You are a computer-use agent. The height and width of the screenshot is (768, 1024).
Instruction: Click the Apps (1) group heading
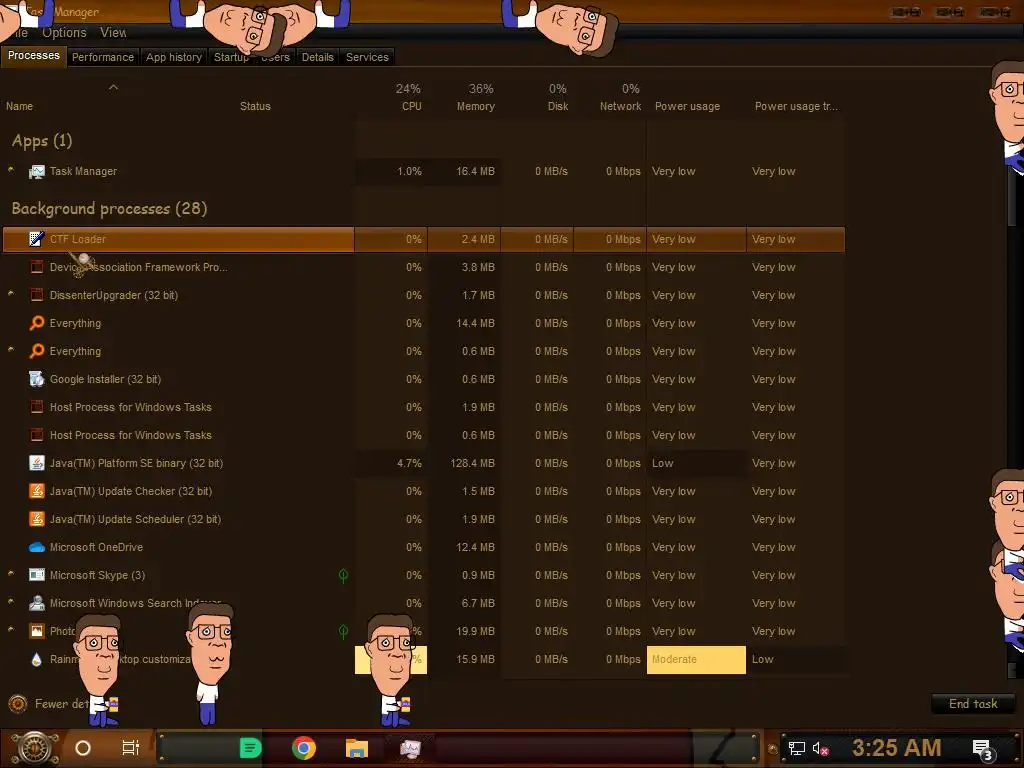click(x=42, y=140)
